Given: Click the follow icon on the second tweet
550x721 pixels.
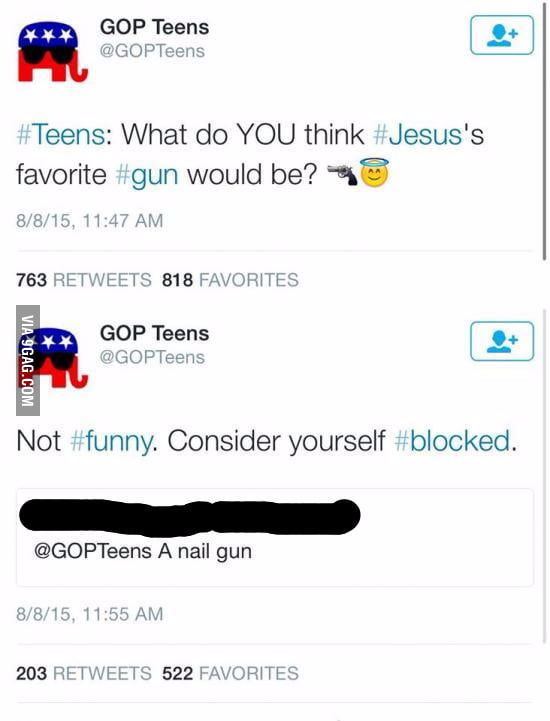Looking at the screenshot, I should click(502, 341).
